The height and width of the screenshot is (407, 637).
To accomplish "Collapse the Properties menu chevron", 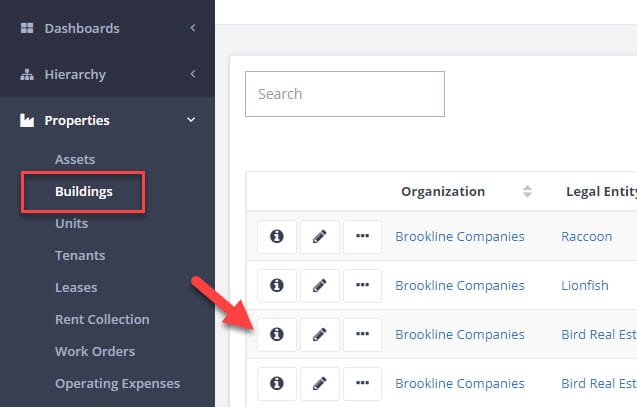I will coord(191,120).
